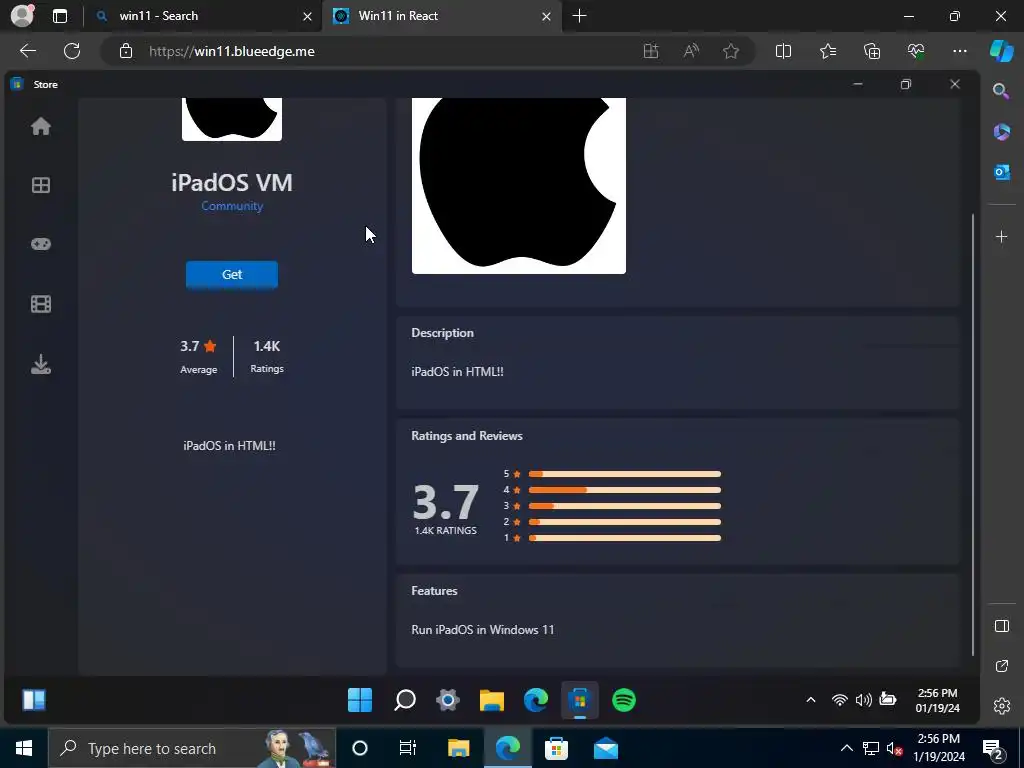
Task: Toggle split screen view
Action: (783, 51)
